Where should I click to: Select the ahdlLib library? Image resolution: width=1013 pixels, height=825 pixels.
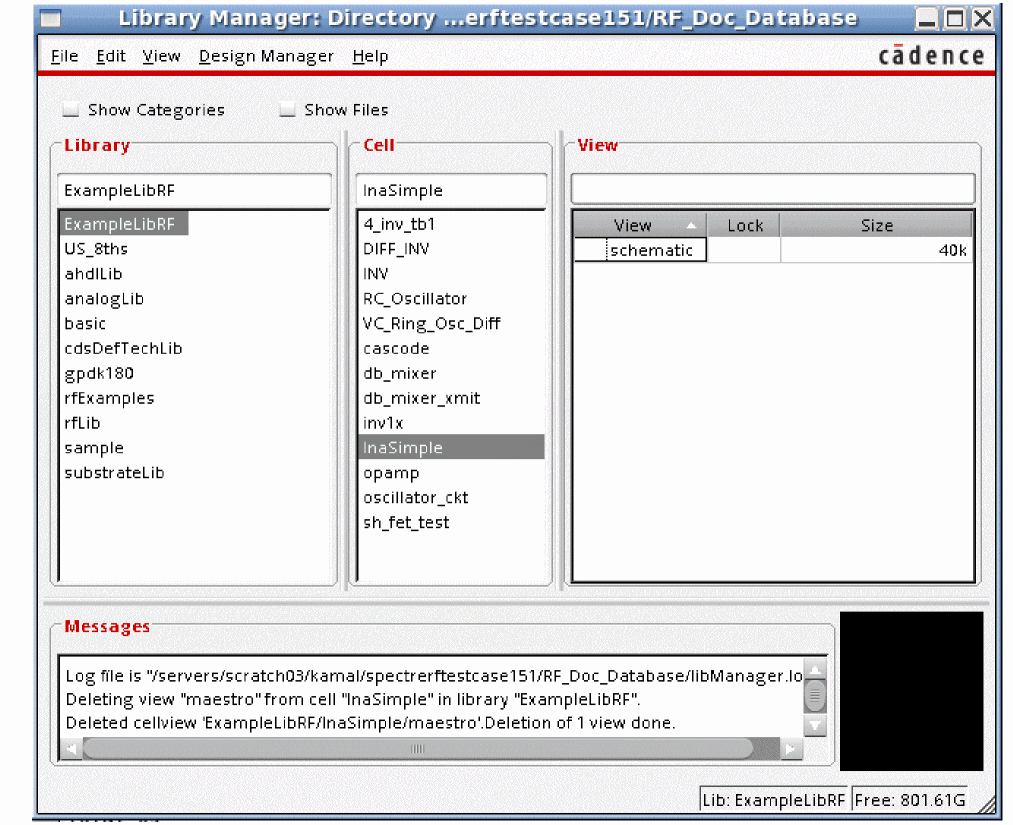[x=93, y=274]
